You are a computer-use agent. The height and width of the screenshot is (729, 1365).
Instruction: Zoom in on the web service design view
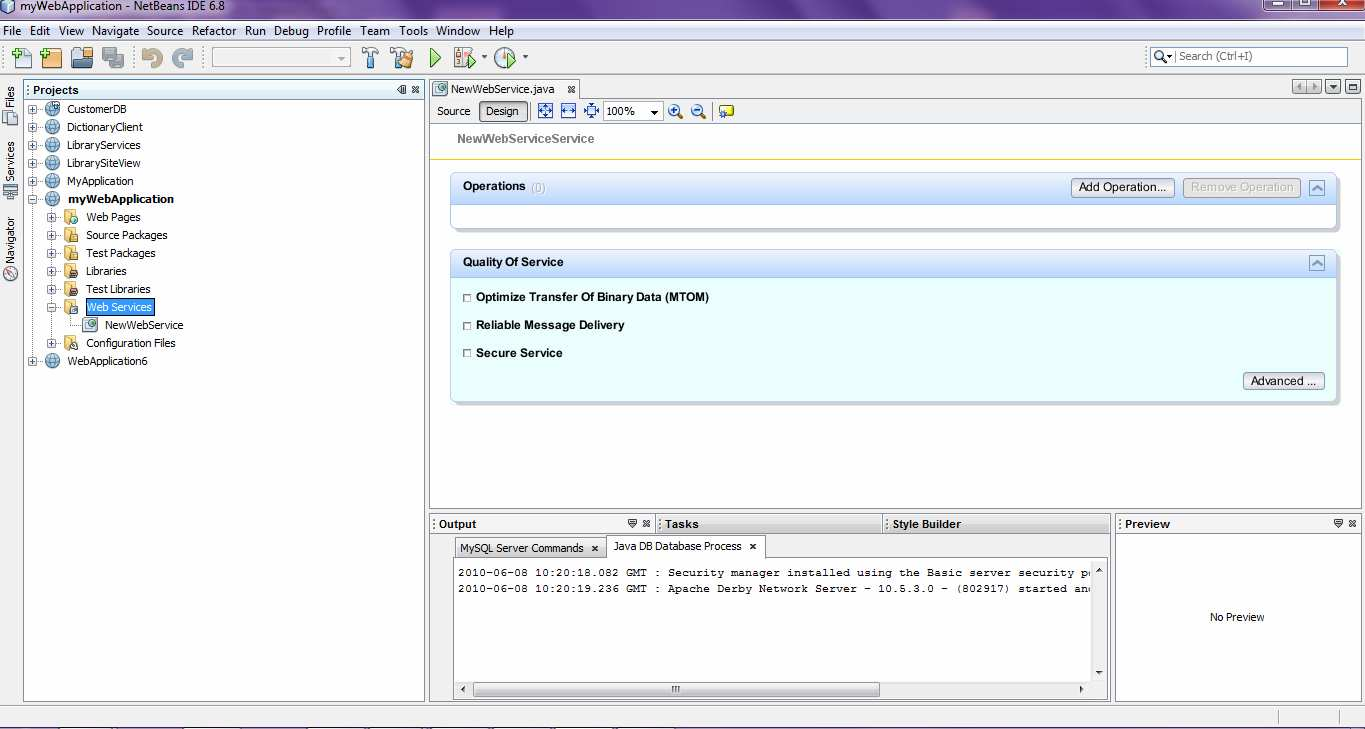(x=675, y=111)
